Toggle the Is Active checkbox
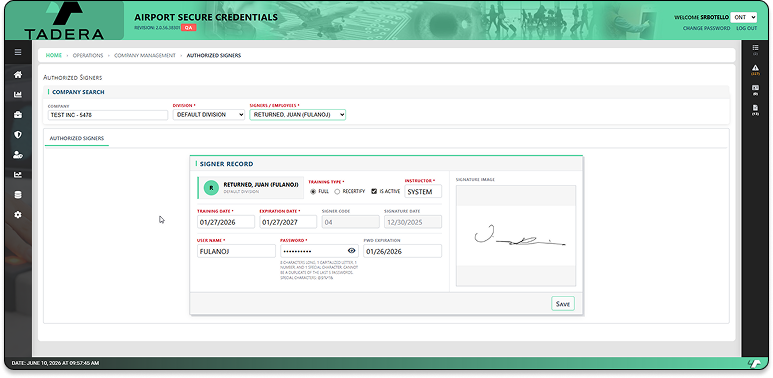 coord(374,191)
